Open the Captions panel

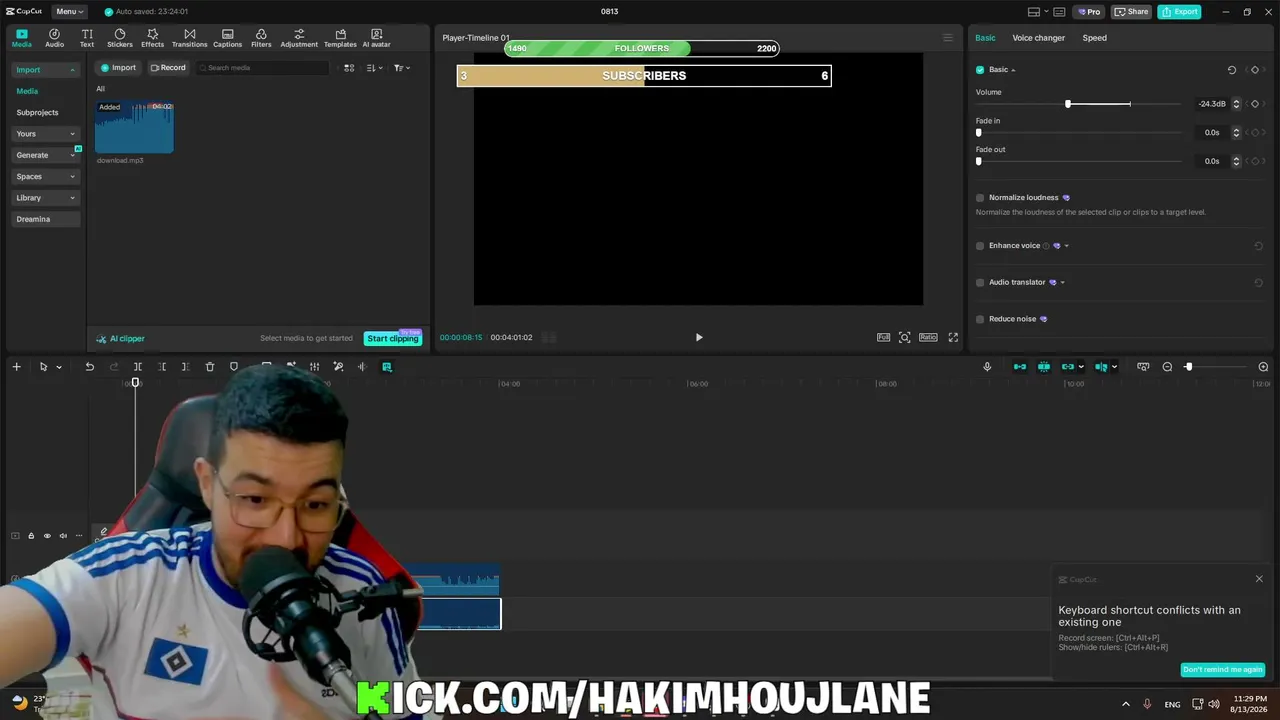click(x=227, y=38)
